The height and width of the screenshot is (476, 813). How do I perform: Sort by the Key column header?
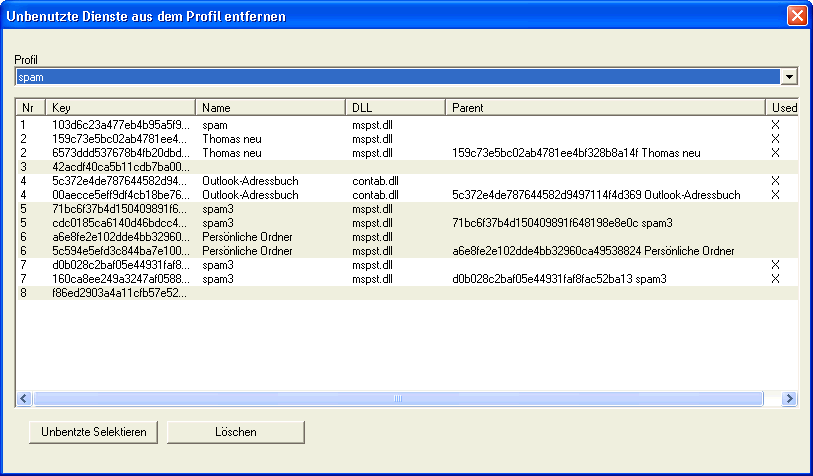(120, 107)
